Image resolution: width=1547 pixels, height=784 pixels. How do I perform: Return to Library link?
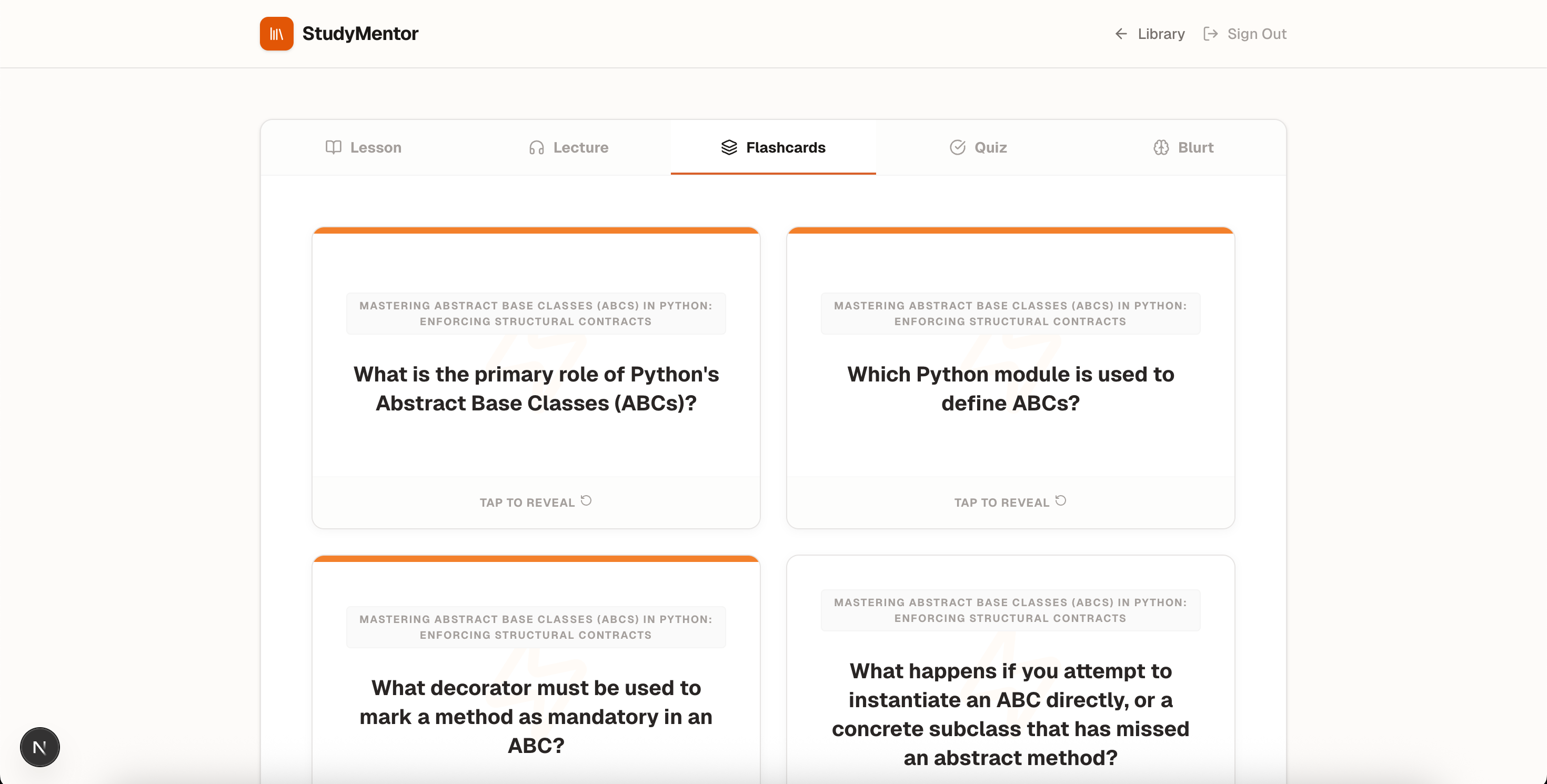[1160, 34]
